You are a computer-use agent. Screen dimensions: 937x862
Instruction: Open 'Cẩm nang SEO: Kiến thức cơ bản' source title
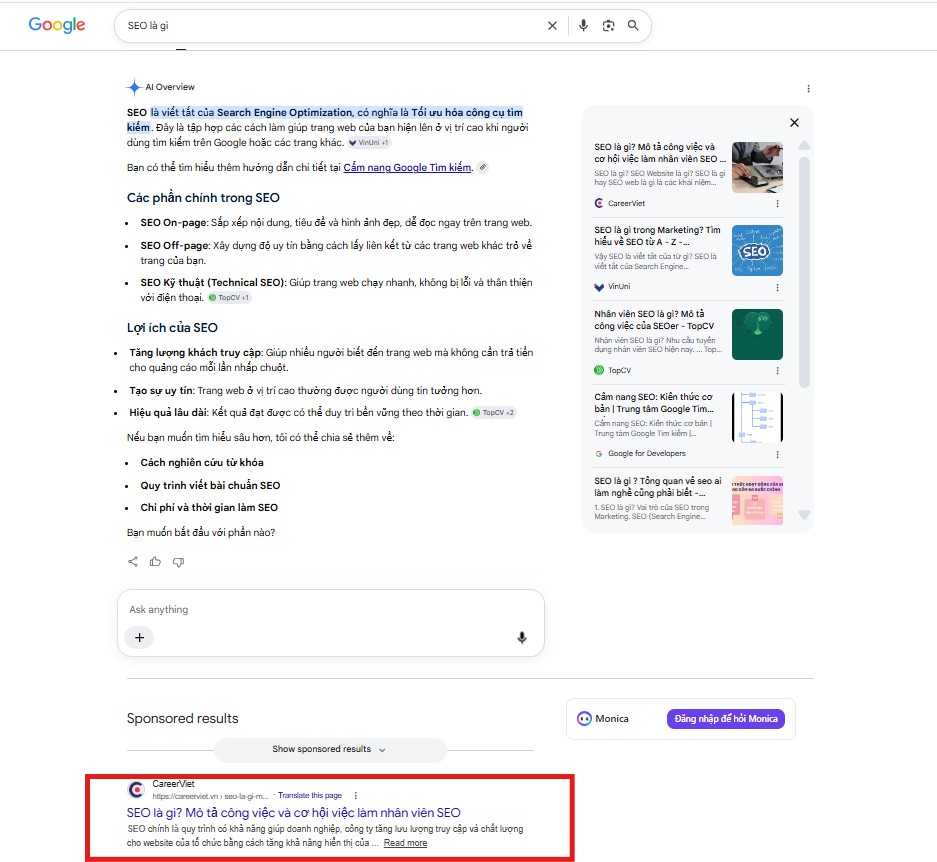[x=654, y=403]
